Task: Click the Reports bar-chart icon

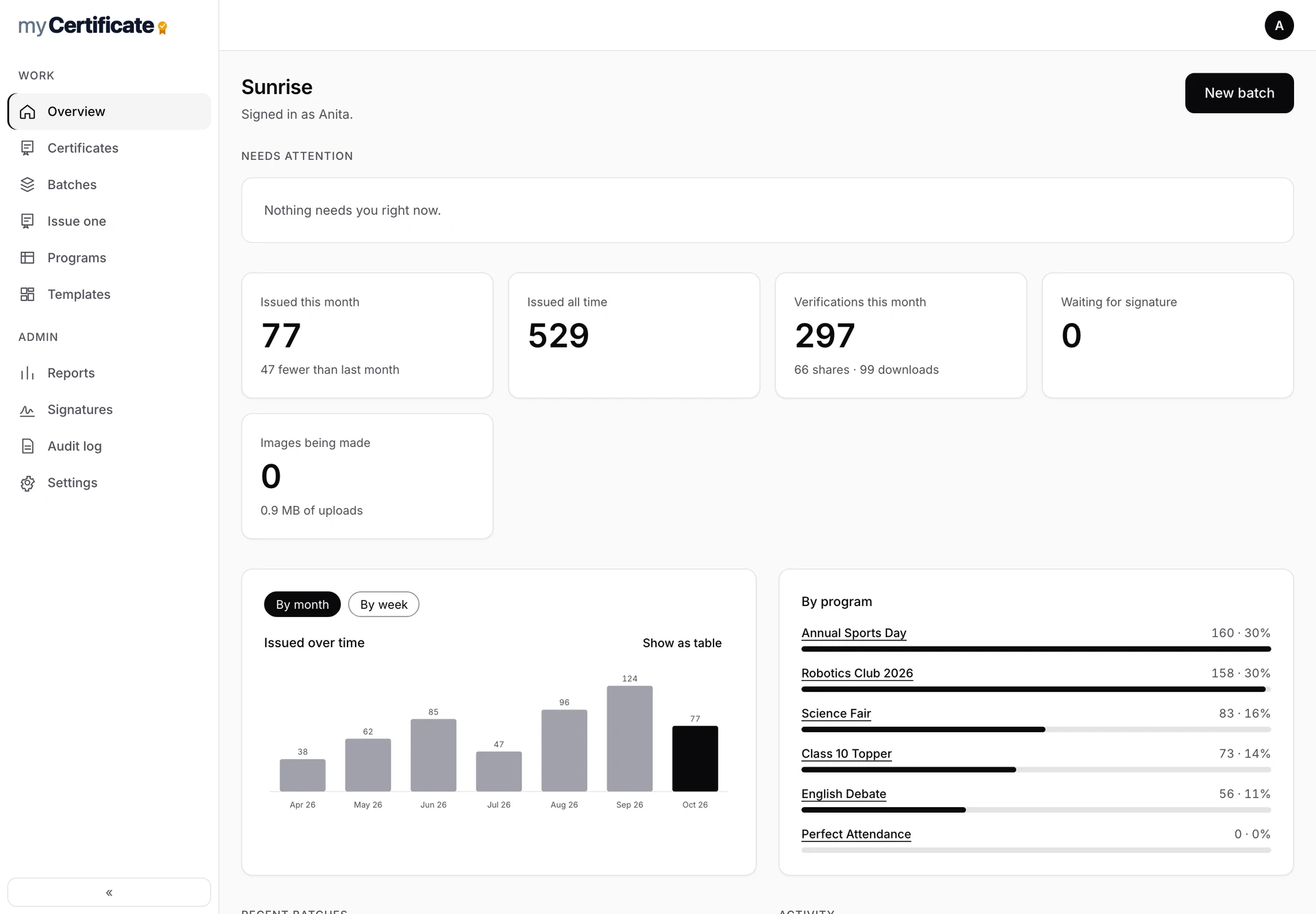Action: tap(27, 373)
